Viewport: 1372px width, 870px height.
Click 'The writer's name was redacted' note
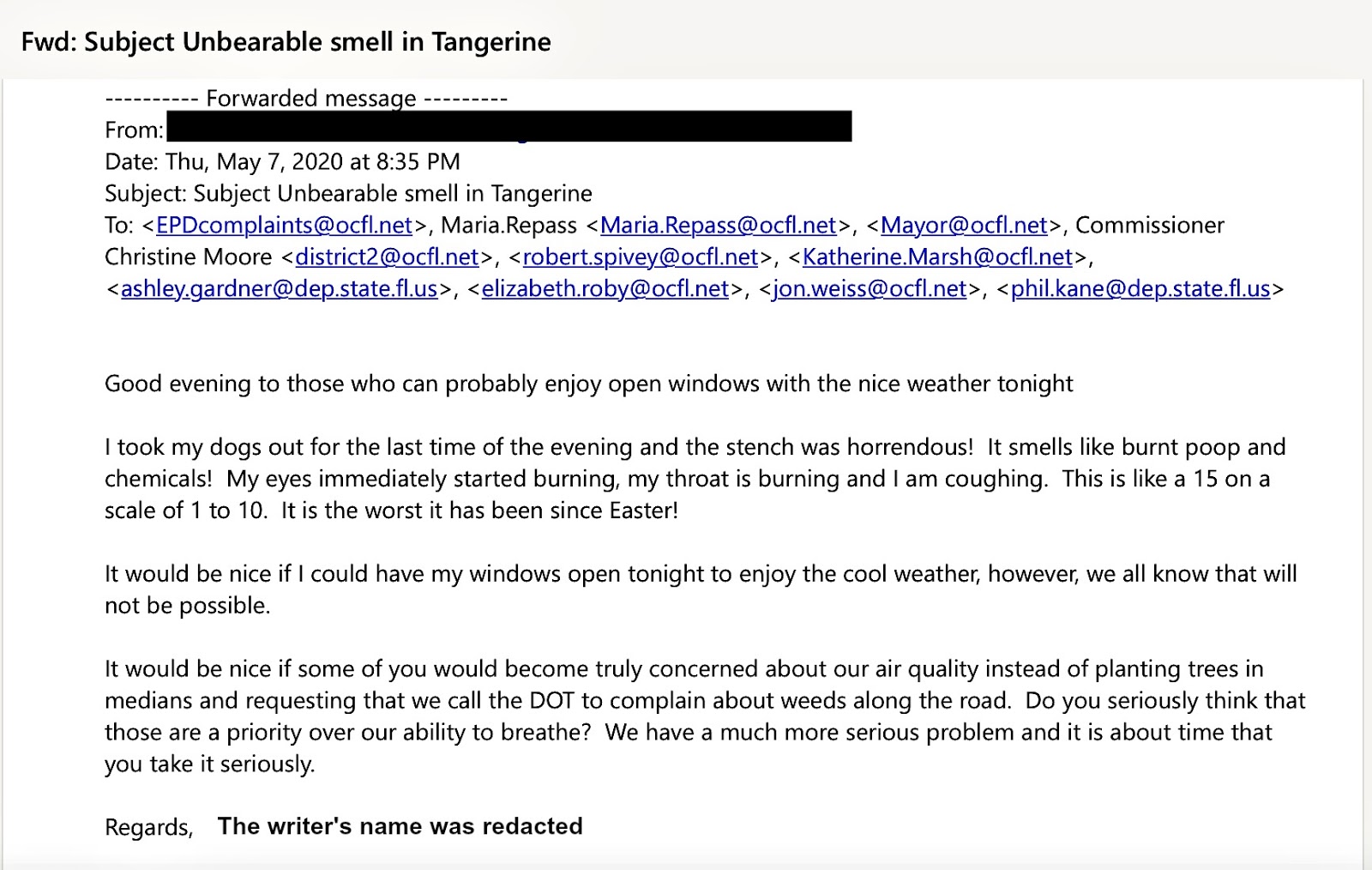pyautogui.click(x=400, y=825)
